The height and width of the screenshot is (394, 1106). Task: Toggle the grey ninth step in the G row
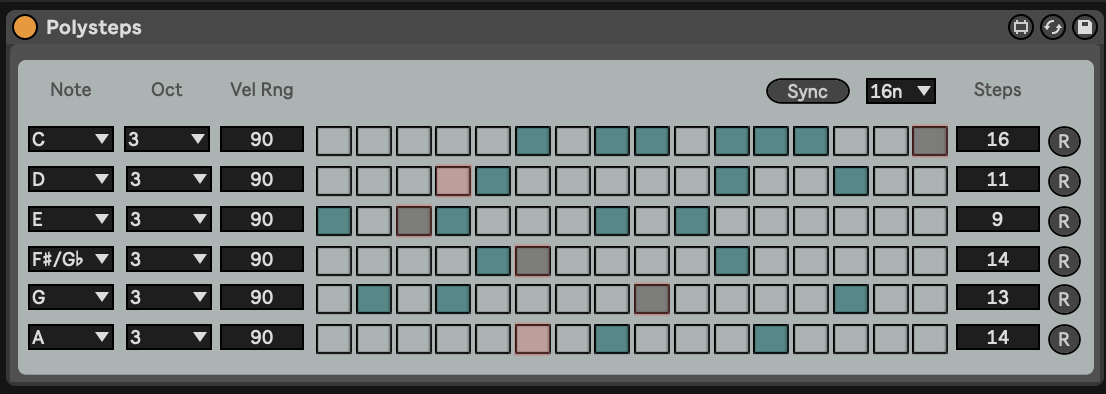point(652,299)
